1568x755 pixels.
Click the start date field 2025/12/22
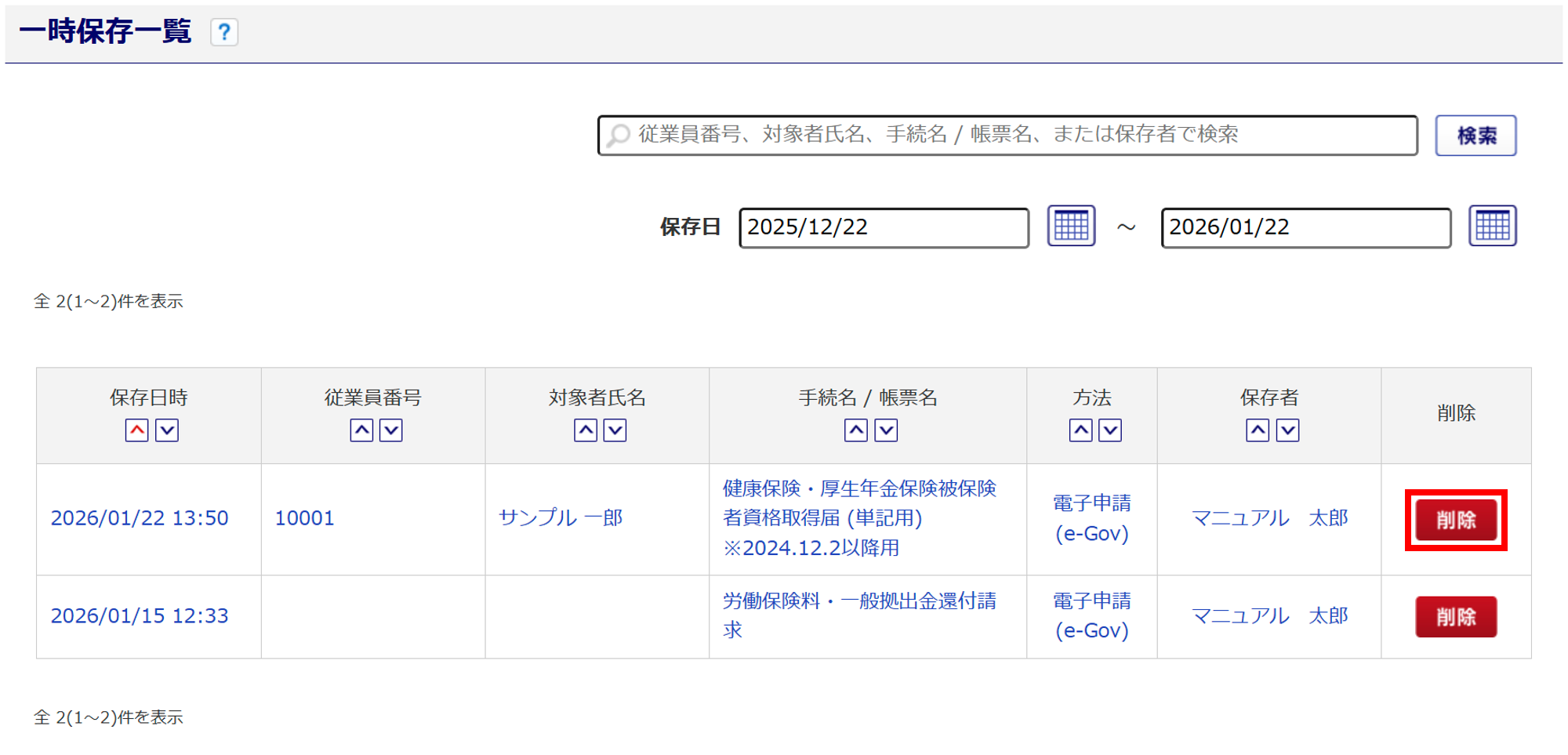(884, 227)
